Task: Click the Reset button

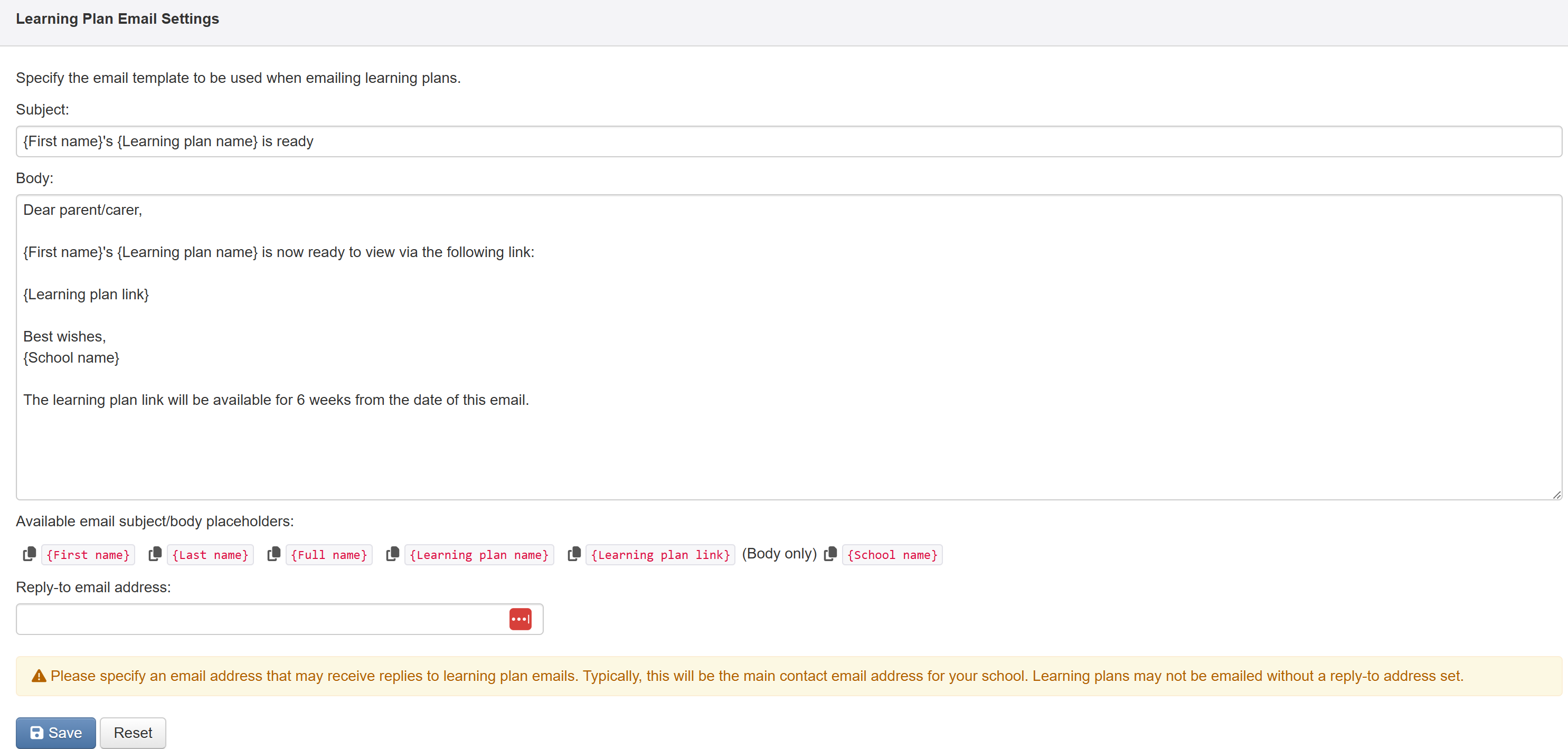Action: [x=133, y=733]
